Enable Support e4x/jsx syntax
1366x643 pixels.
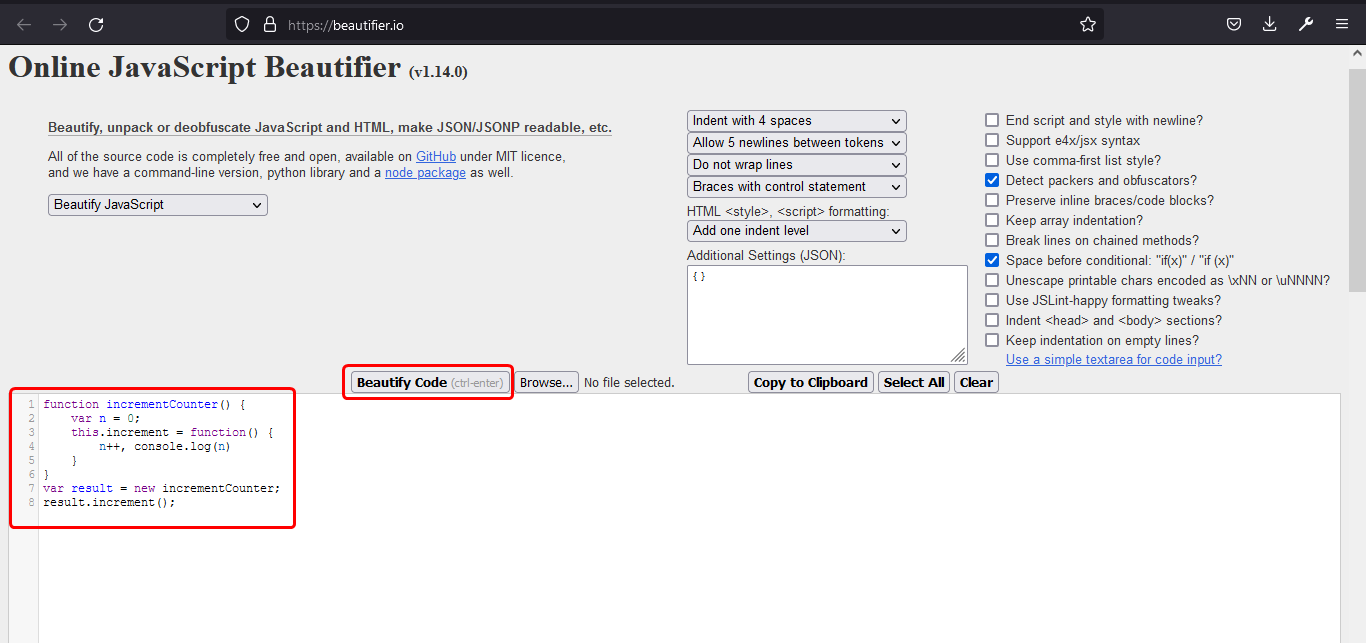point(992,140)
